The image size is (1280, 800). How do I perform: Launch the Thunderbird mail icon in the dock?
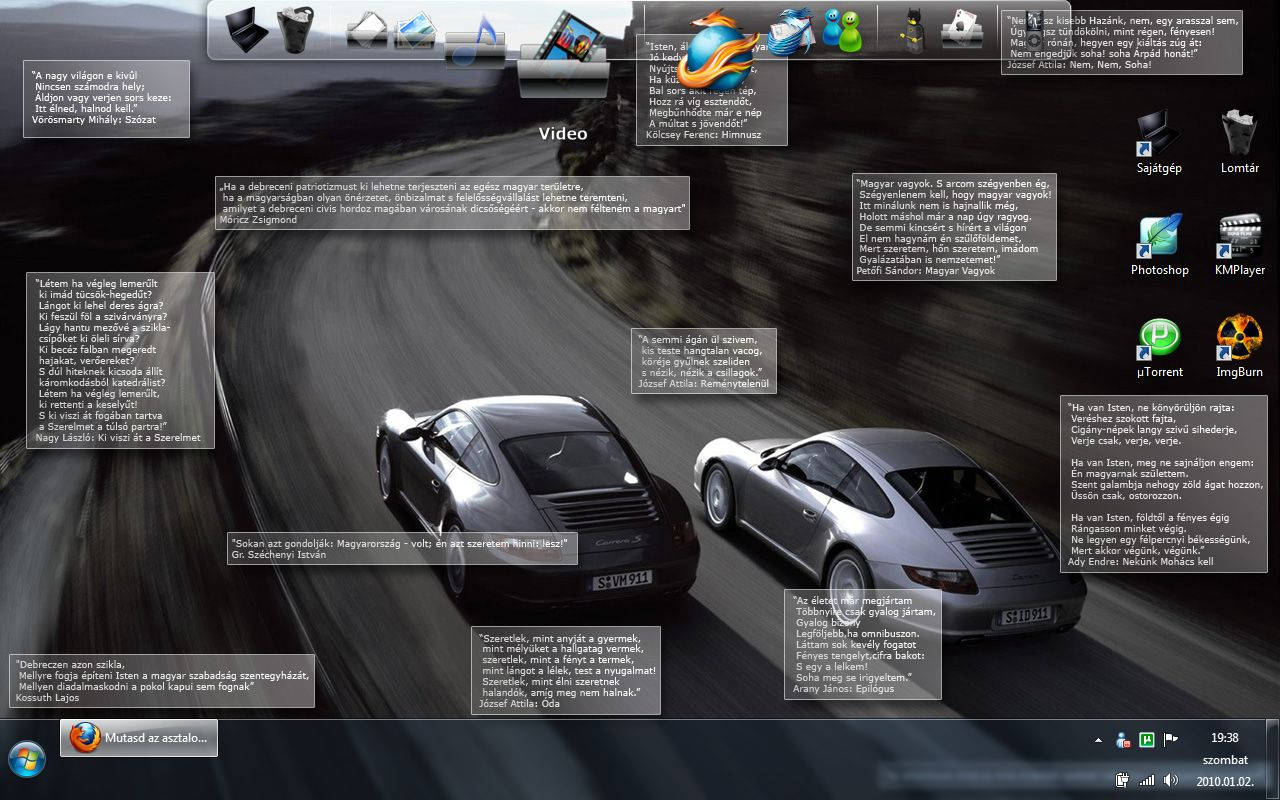(x=792, y=30)
